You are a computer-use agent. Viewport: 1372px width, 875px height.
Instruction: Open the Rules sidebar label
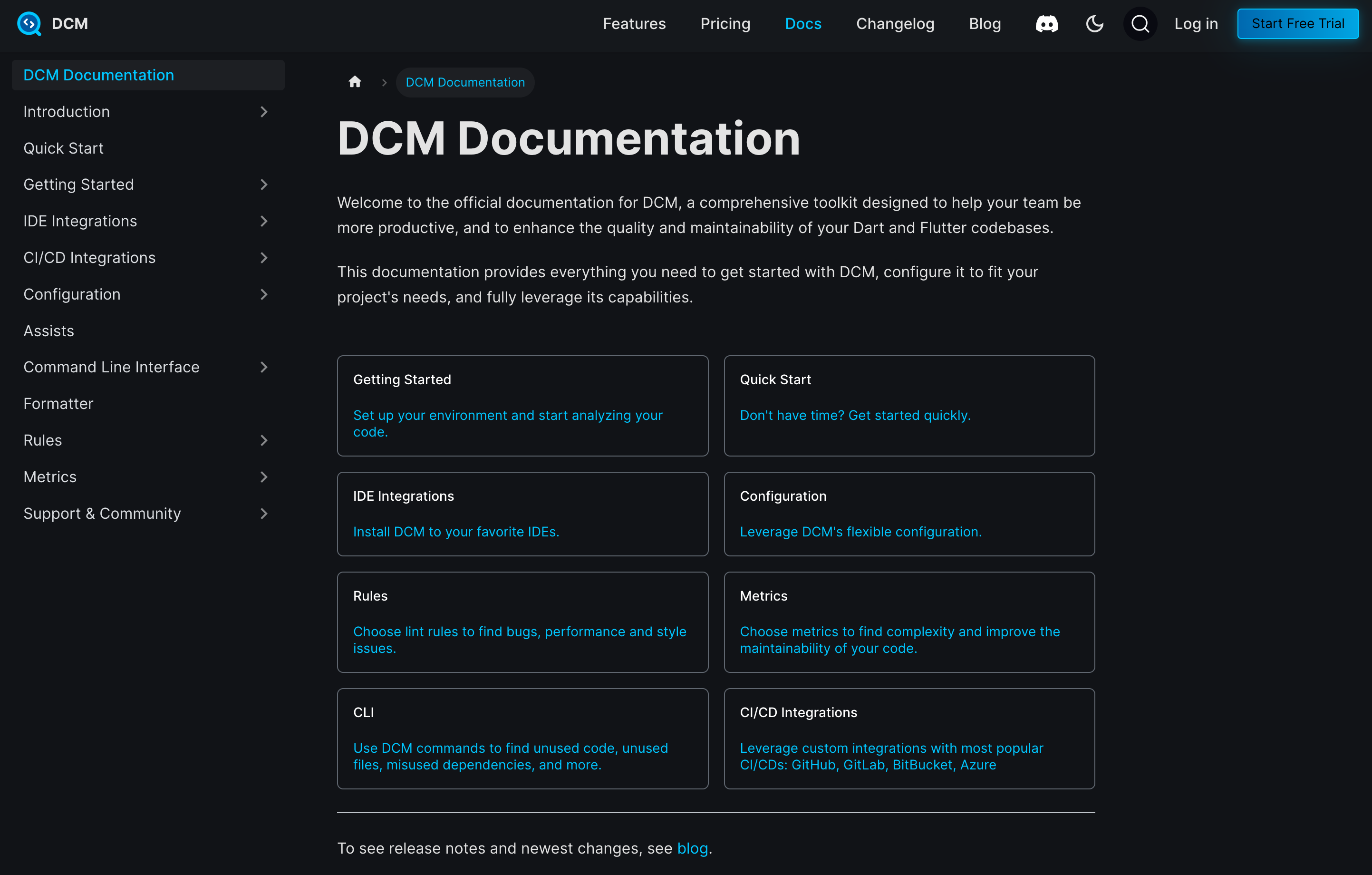(42, 440)
